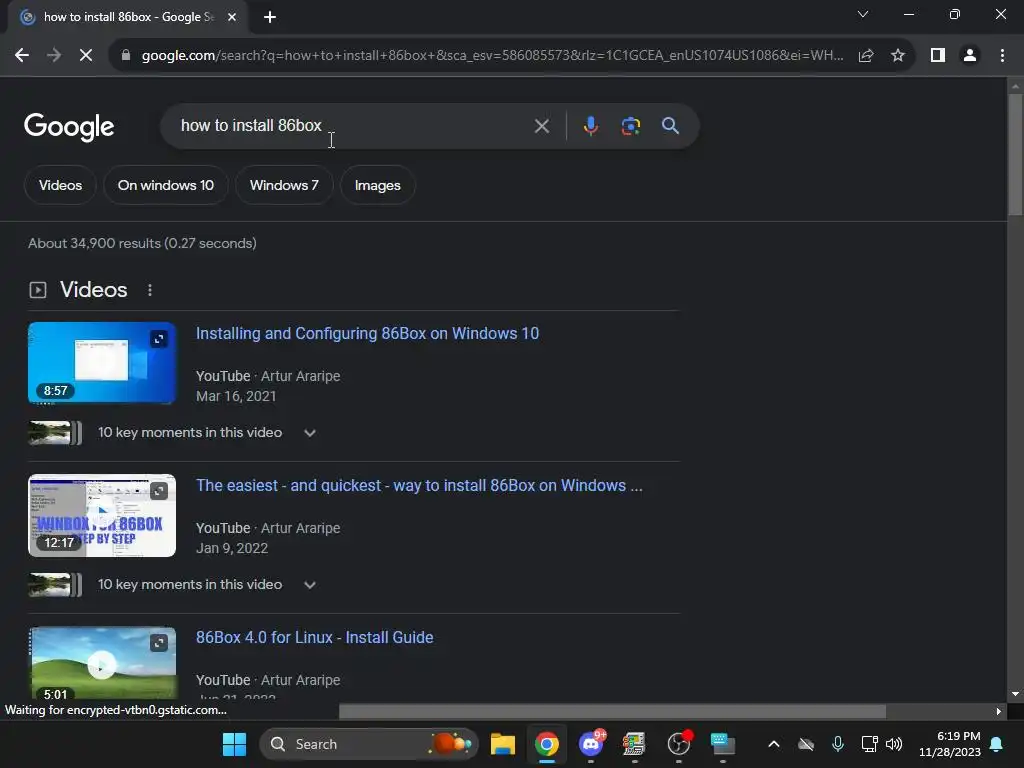Go back to previous page
Viewport: 1024px width, 768px height.
22,56
